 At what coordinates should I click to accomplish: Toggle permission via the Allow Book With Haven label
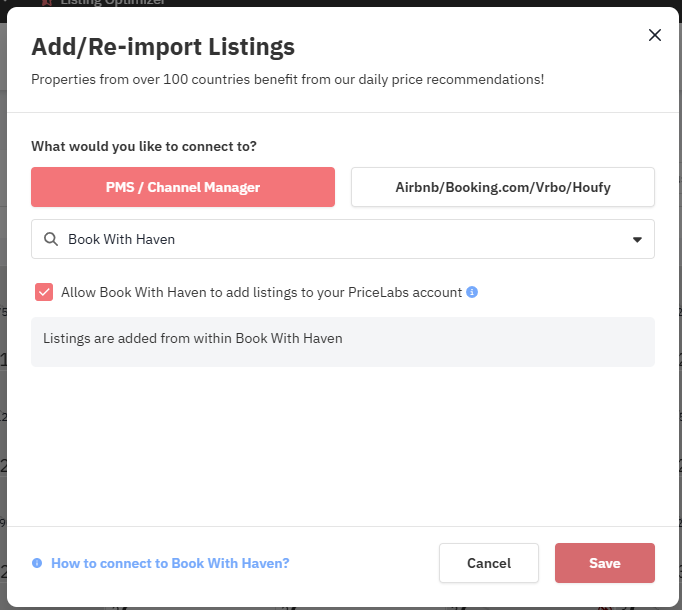point(261,292)
